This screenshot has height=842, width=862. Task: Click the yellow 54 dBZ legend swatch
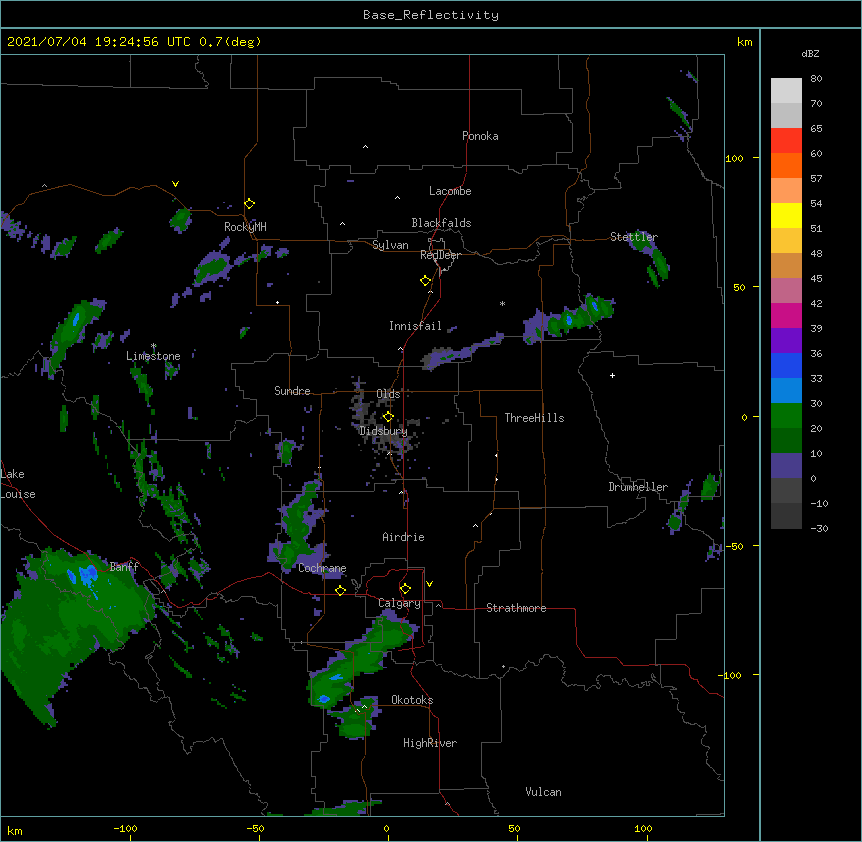tap(786, 215)
